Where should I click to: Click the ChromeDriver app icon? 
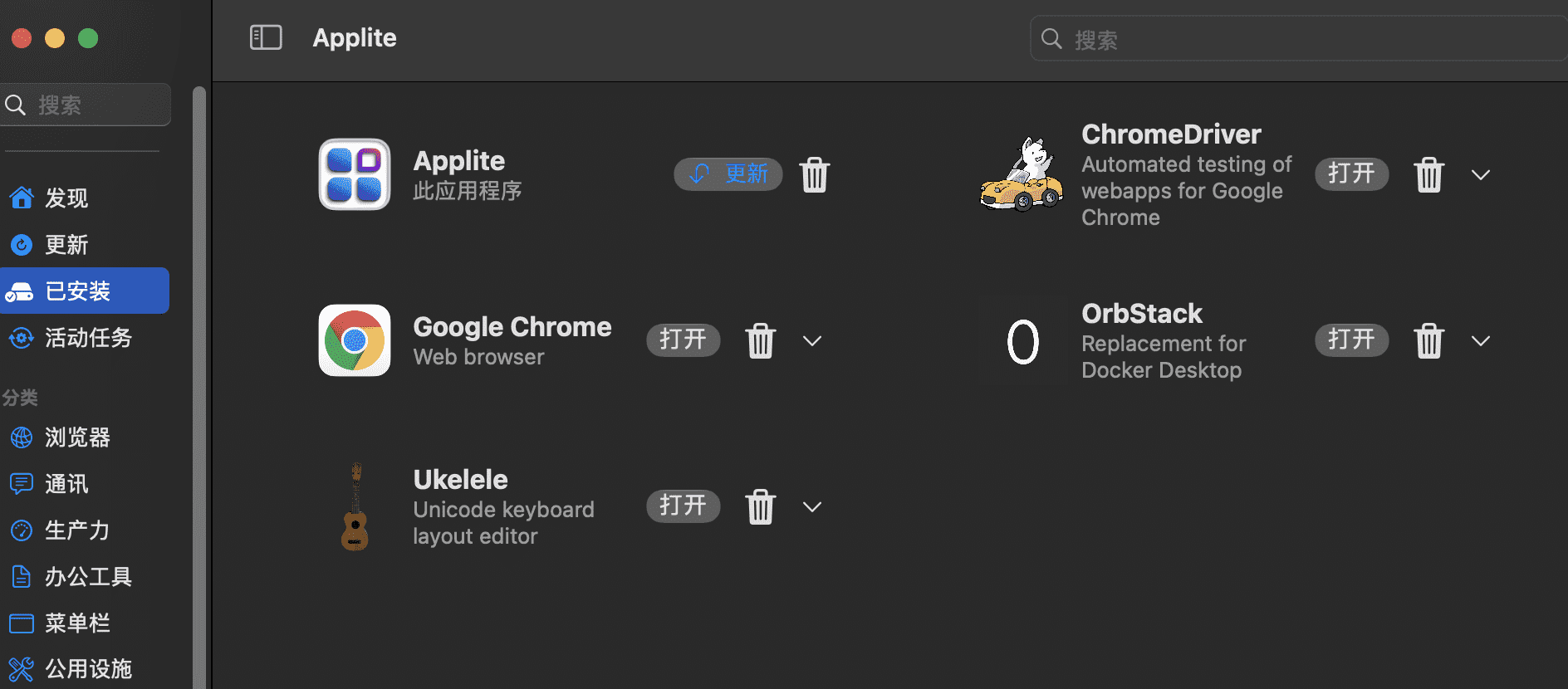[x=1022, y=174]
